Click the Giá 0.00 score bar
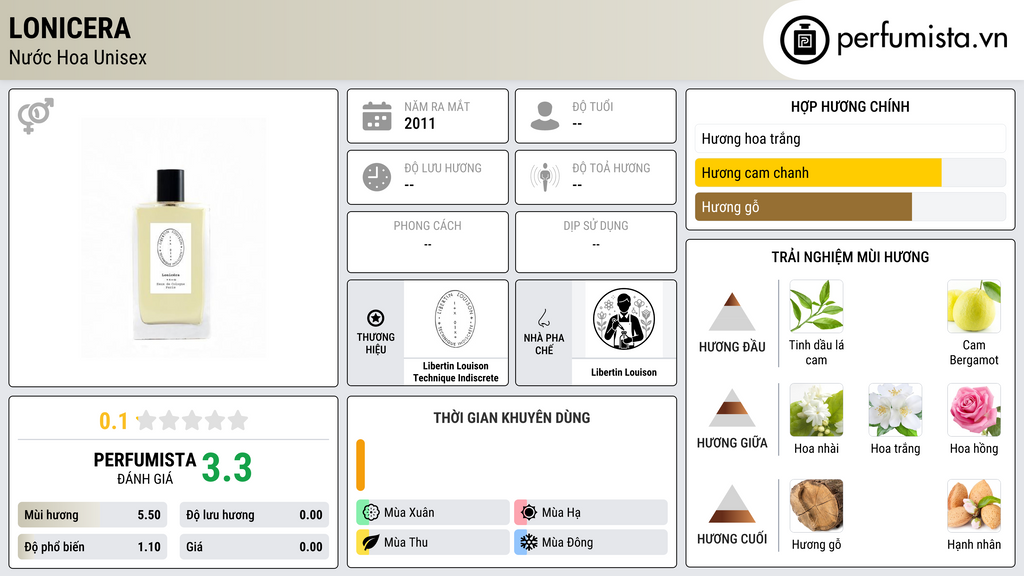1024x576 pixels. 254,547
